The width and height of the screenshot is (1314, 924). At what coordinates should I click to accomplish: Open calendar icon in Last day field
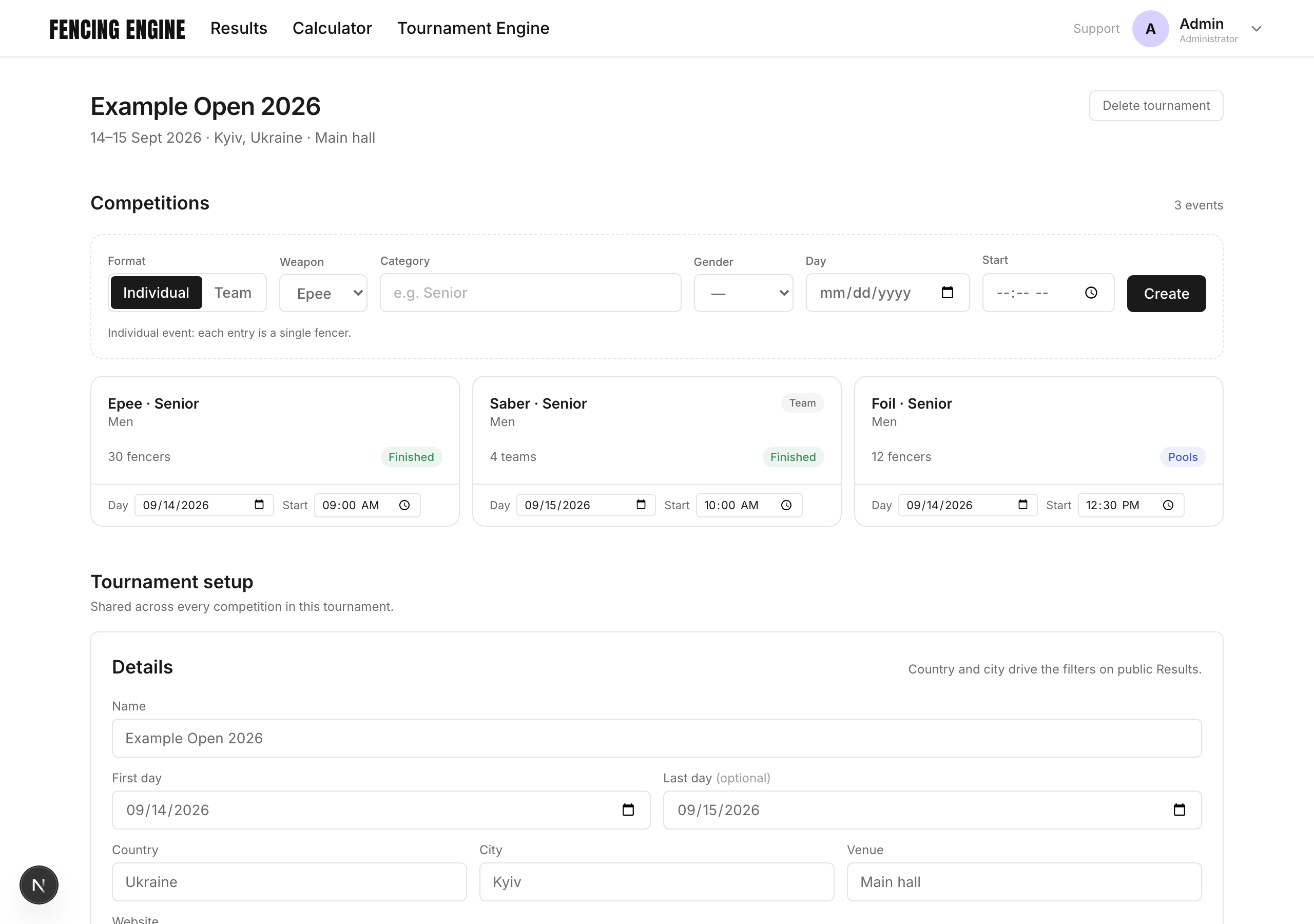(x=1179, y=810)
